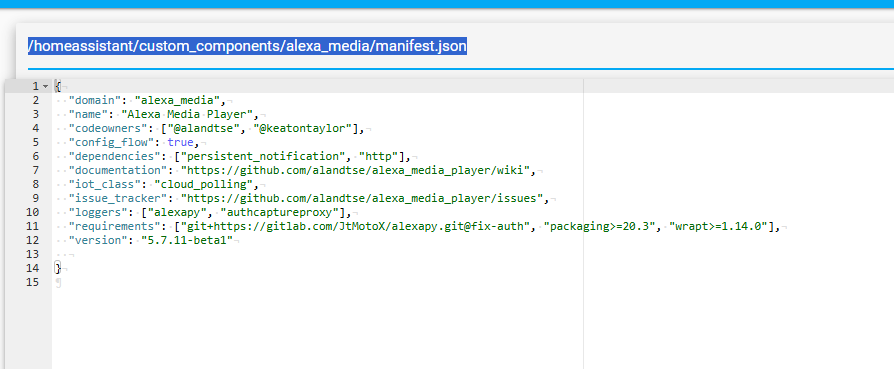Click the "@alandtse" string
The width and height of the screenshot is (894, 369).
pos(204,128)
